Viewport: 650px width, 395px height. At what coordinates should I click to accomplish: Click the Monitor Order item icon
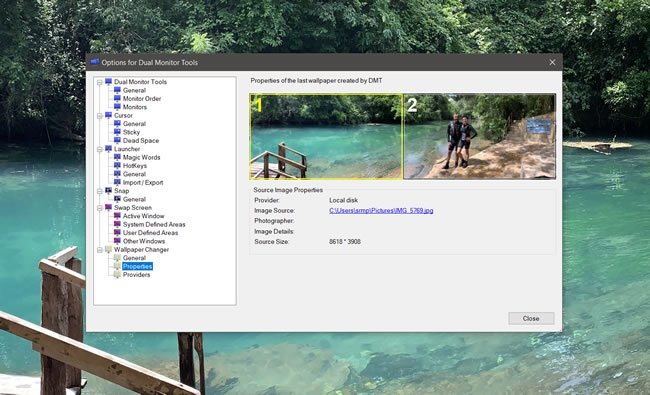(117, 98)
